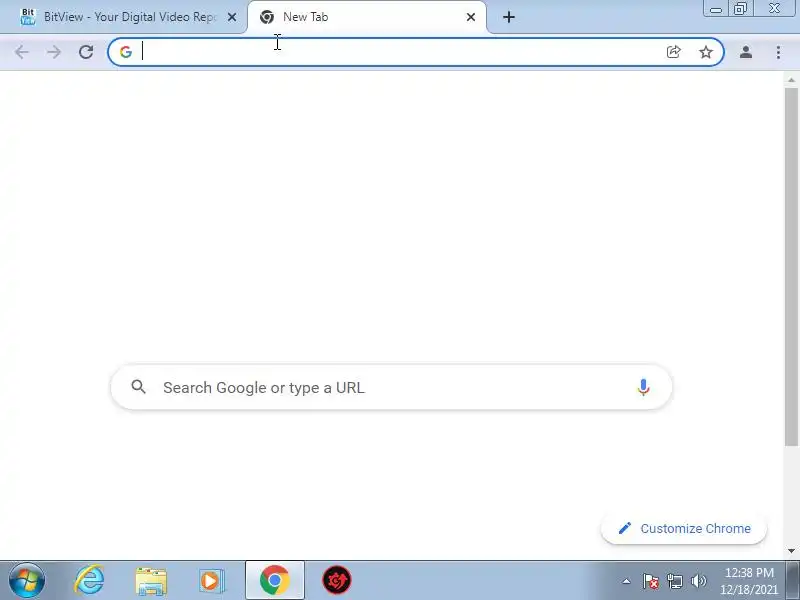800x600 pixels.
Task: Show hidden system tray icons arrow
Action: 627,581
